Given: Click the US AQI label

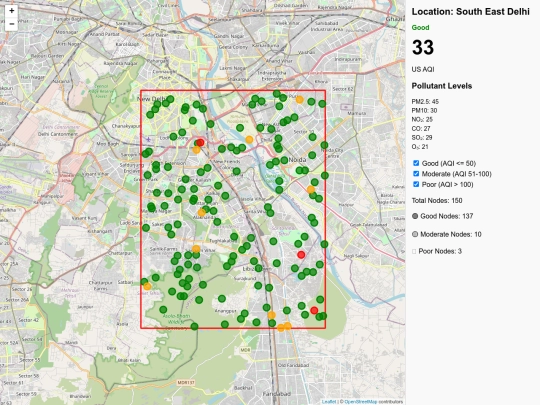Looking at the screenshot, I should coord(423,69).
